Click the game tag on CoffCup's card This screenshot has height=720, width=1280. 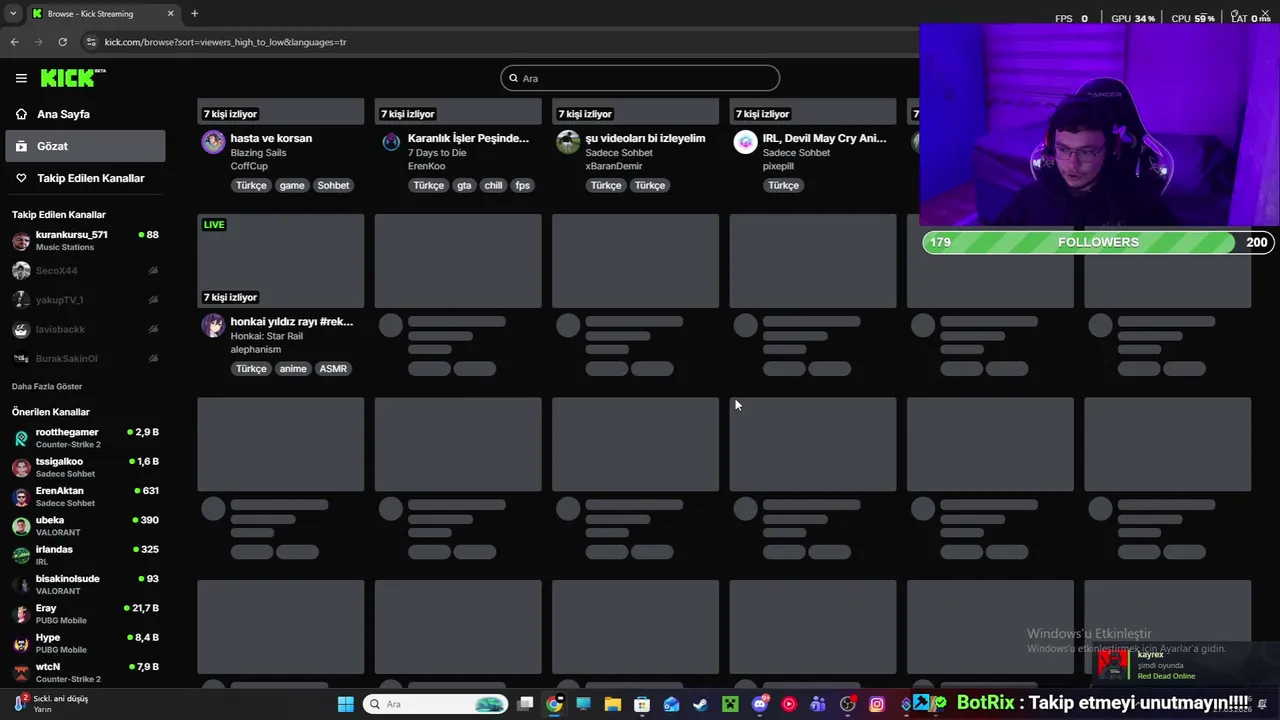click(x=292, y=185)
